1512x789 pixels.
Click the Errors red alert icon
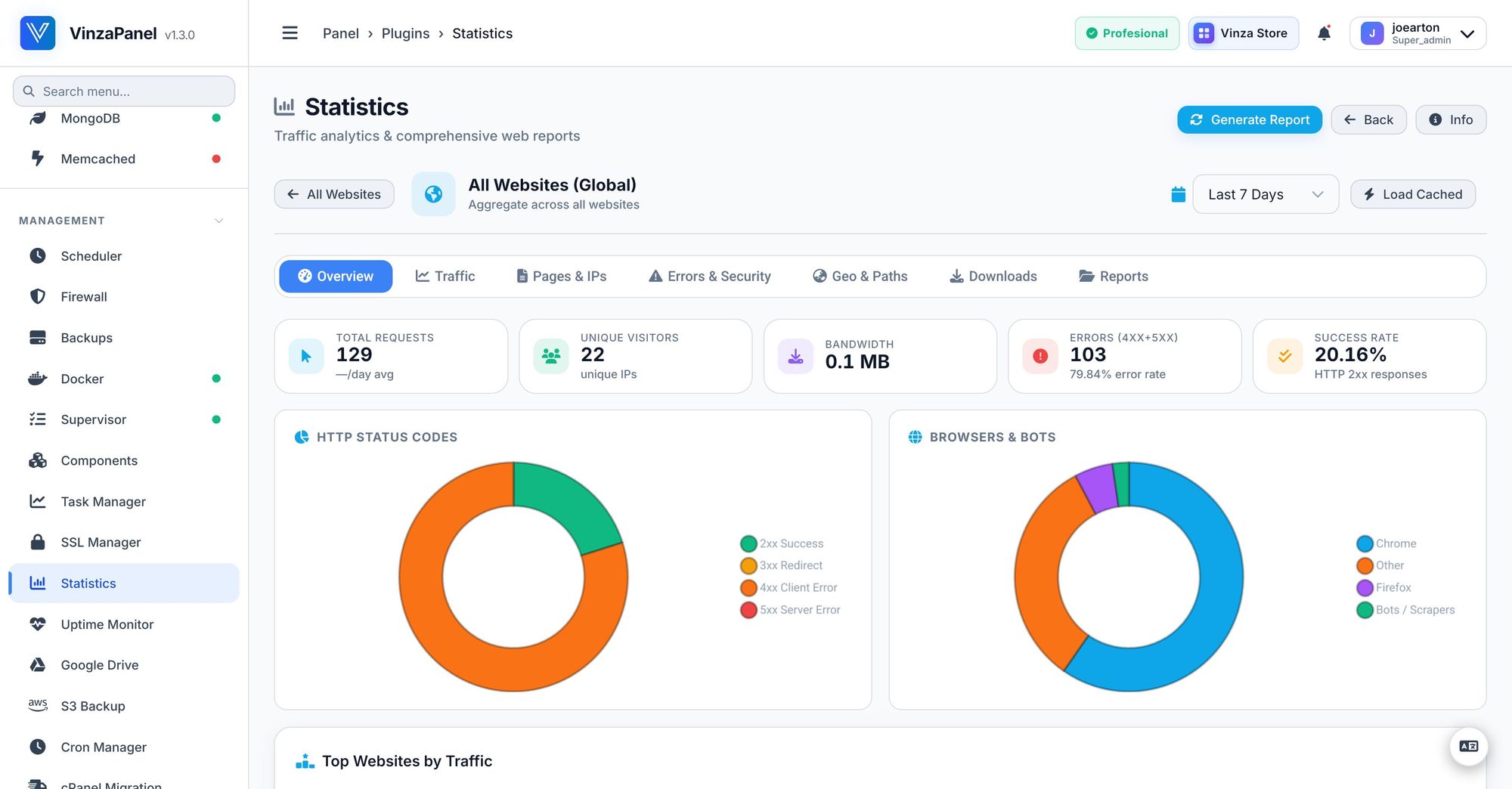click(1040, 356)
